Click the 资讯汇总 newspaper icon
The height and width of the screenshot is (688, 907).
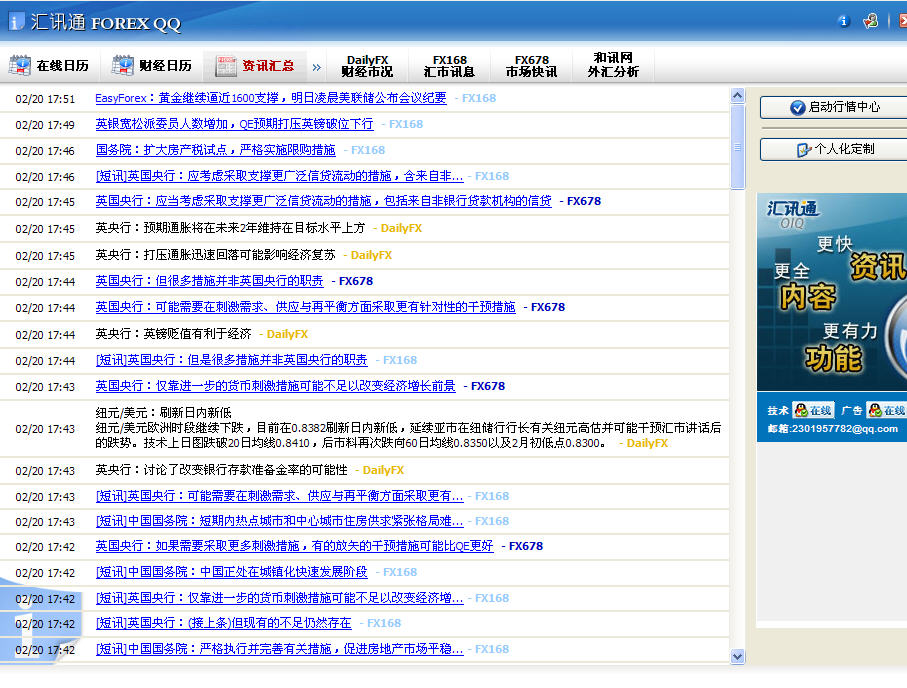point(226,66)
